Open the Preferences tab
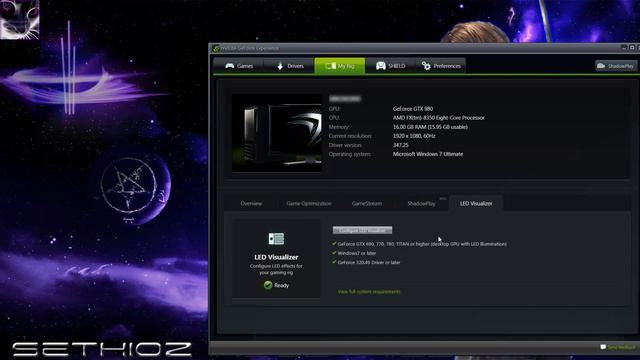Viewport: 640px width, 360px height. point(441,66)
